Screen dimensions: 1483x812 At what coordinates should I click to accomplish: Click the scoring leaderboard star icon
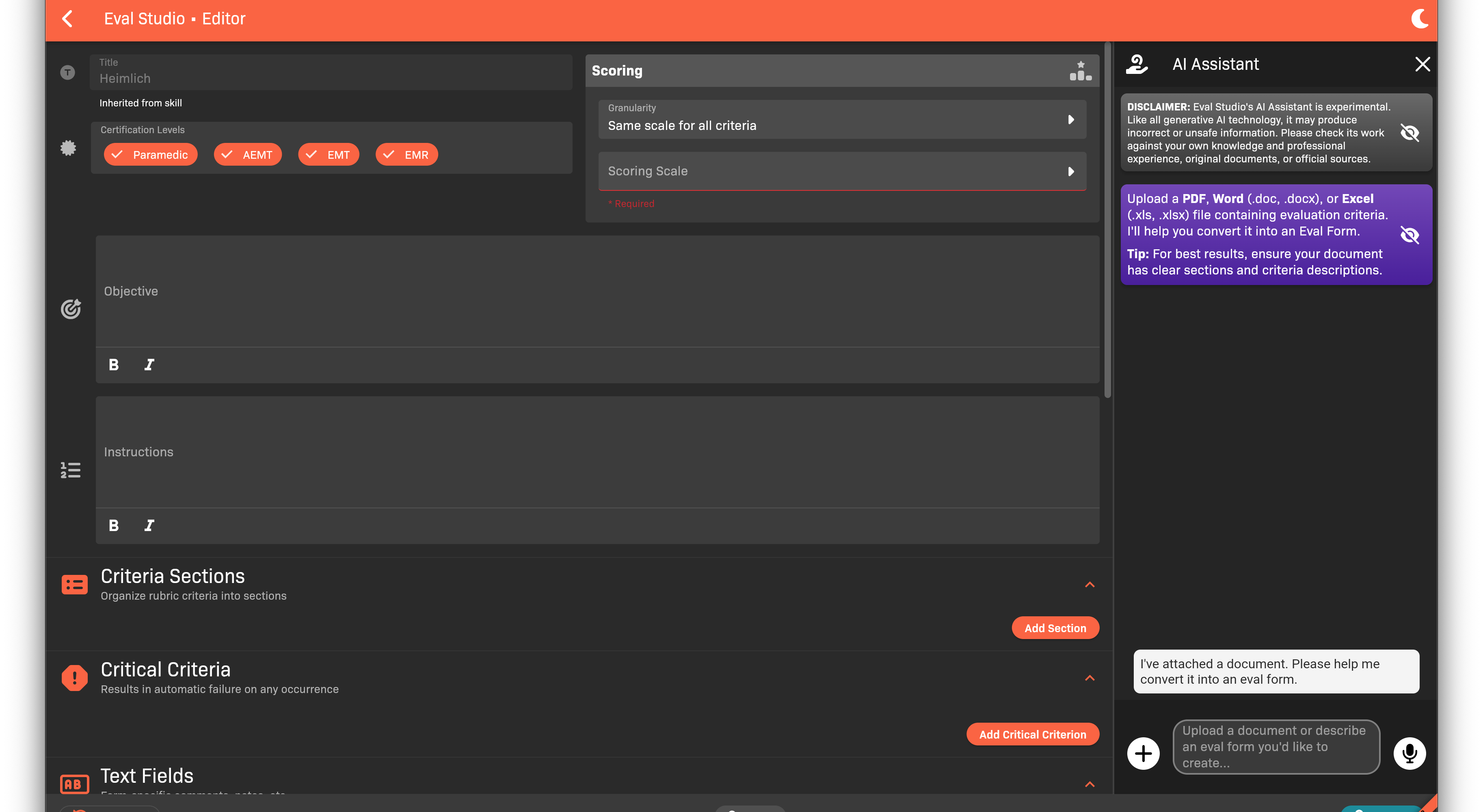[1080, 71]
